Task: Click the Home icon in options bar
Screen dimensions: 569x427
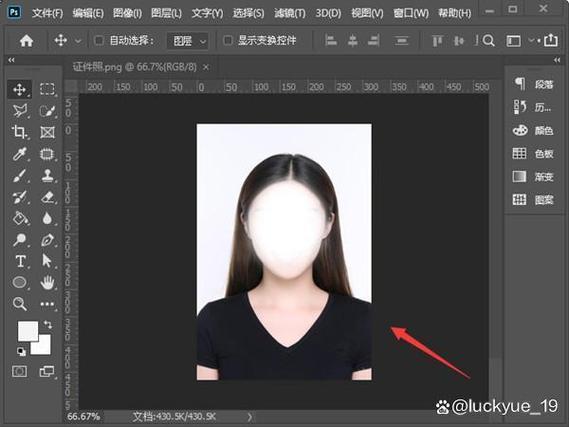Action: pyautogui.click(x=26, y=41)
